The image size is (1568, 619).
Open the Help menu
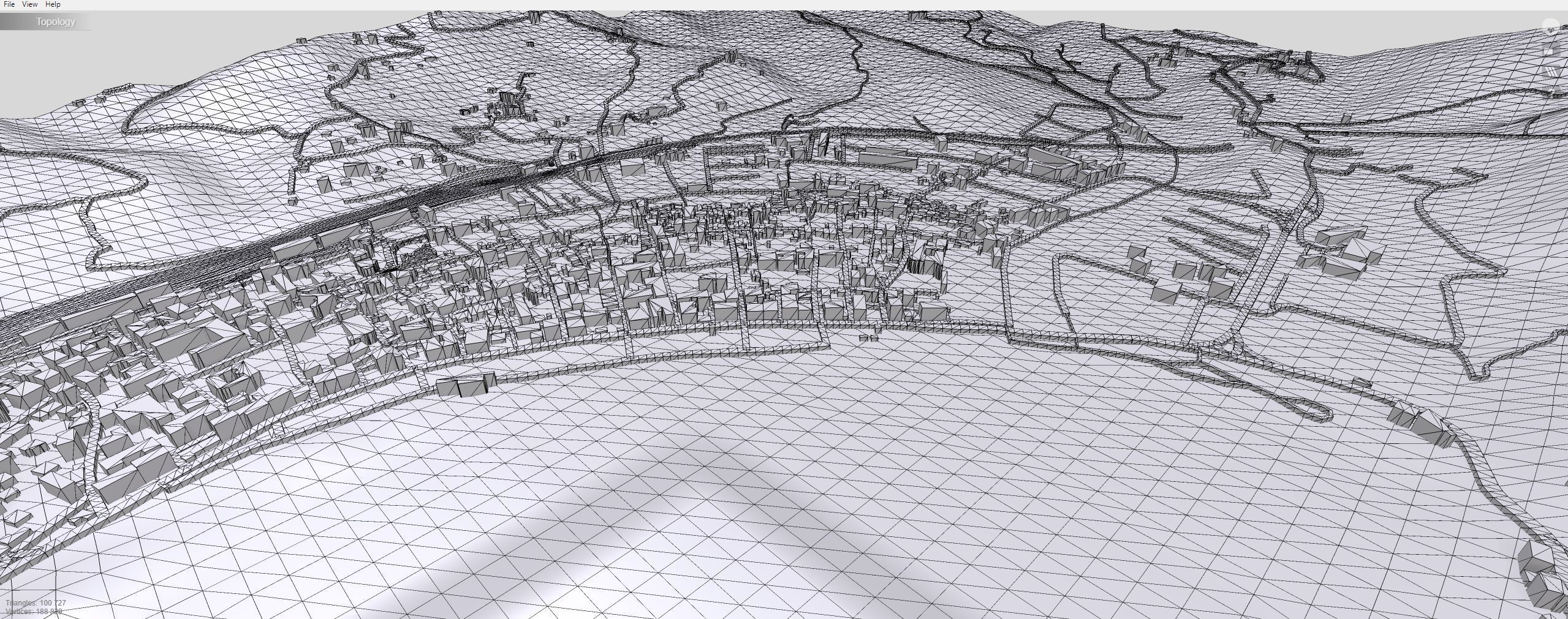click(x=53, y=4)
